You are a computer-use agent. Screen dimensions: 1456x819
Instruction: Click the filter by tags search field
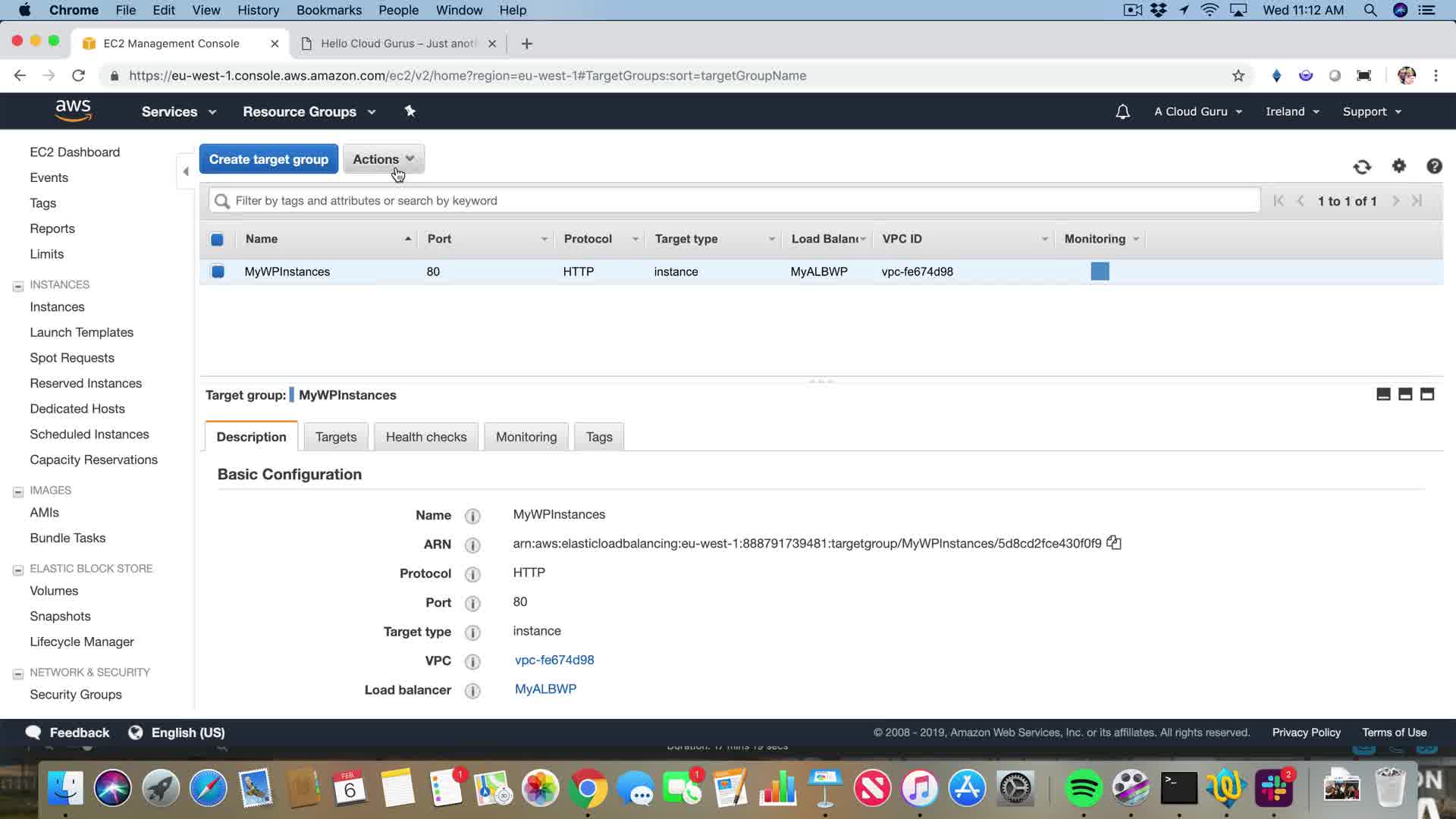[x=734, y=201]
